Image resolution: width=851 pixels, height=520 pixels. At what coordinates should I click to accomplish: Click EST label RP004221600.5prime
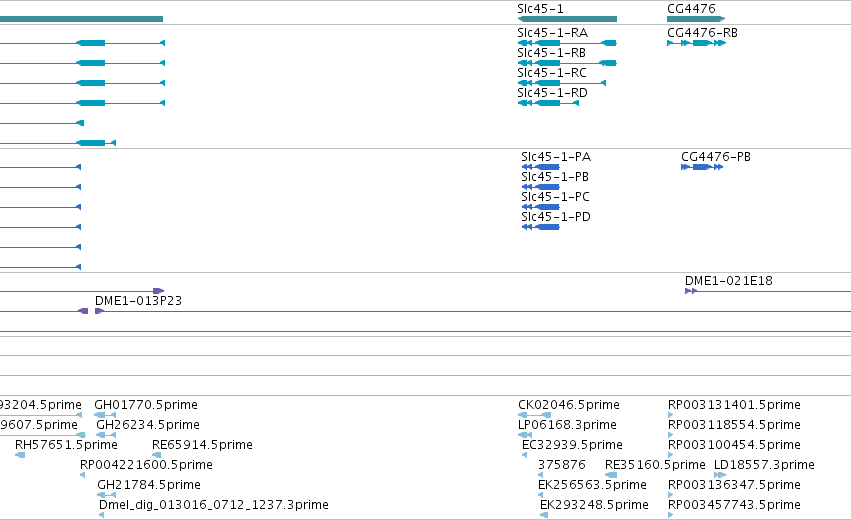[146, 465]
